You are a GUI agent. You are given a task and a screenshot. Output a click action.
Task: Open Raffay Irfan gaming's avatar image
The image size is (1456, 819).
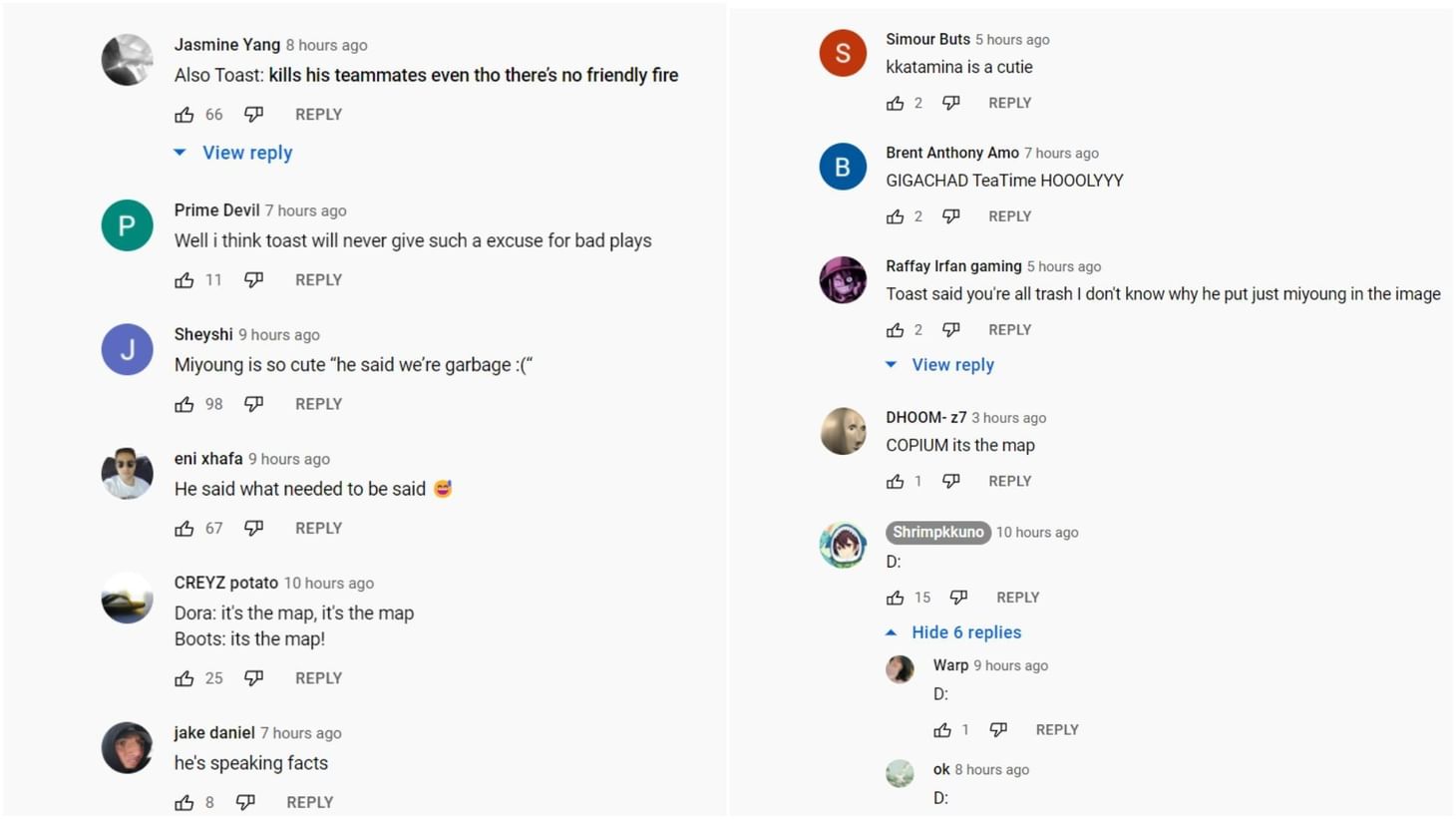pos(843,280)
